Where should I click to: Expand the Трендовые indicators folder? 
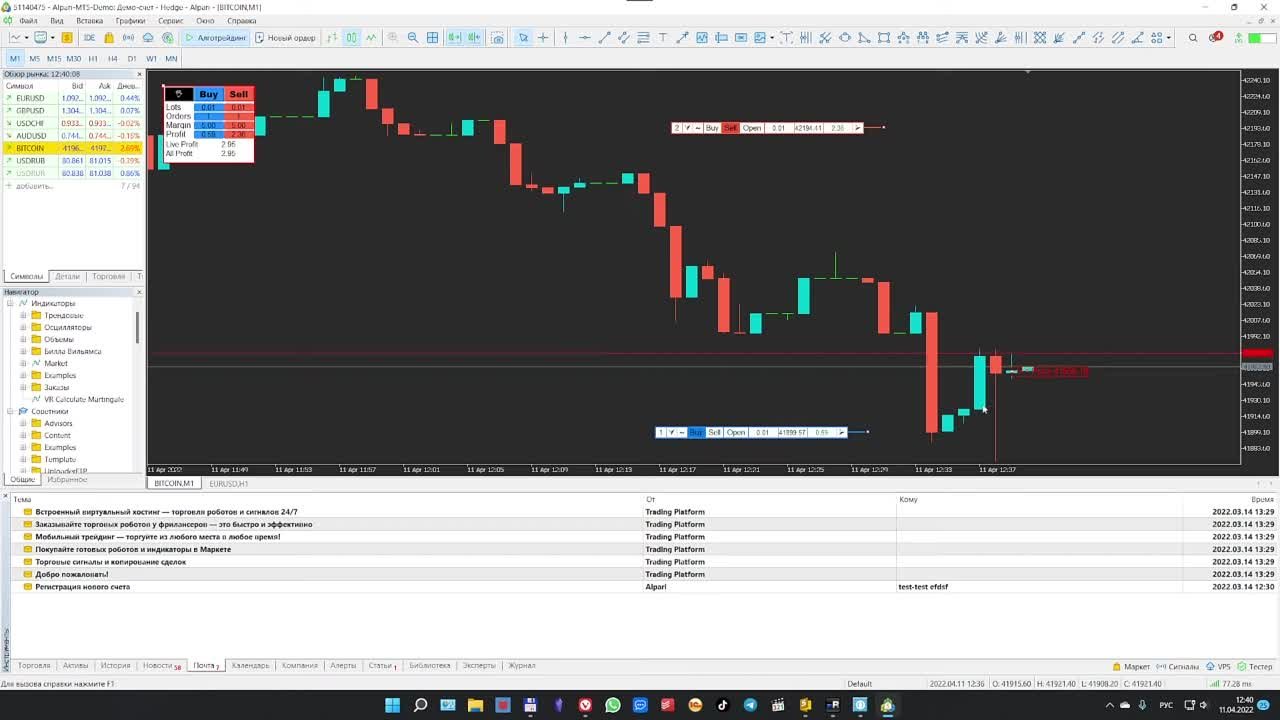[x=23, y=316]
